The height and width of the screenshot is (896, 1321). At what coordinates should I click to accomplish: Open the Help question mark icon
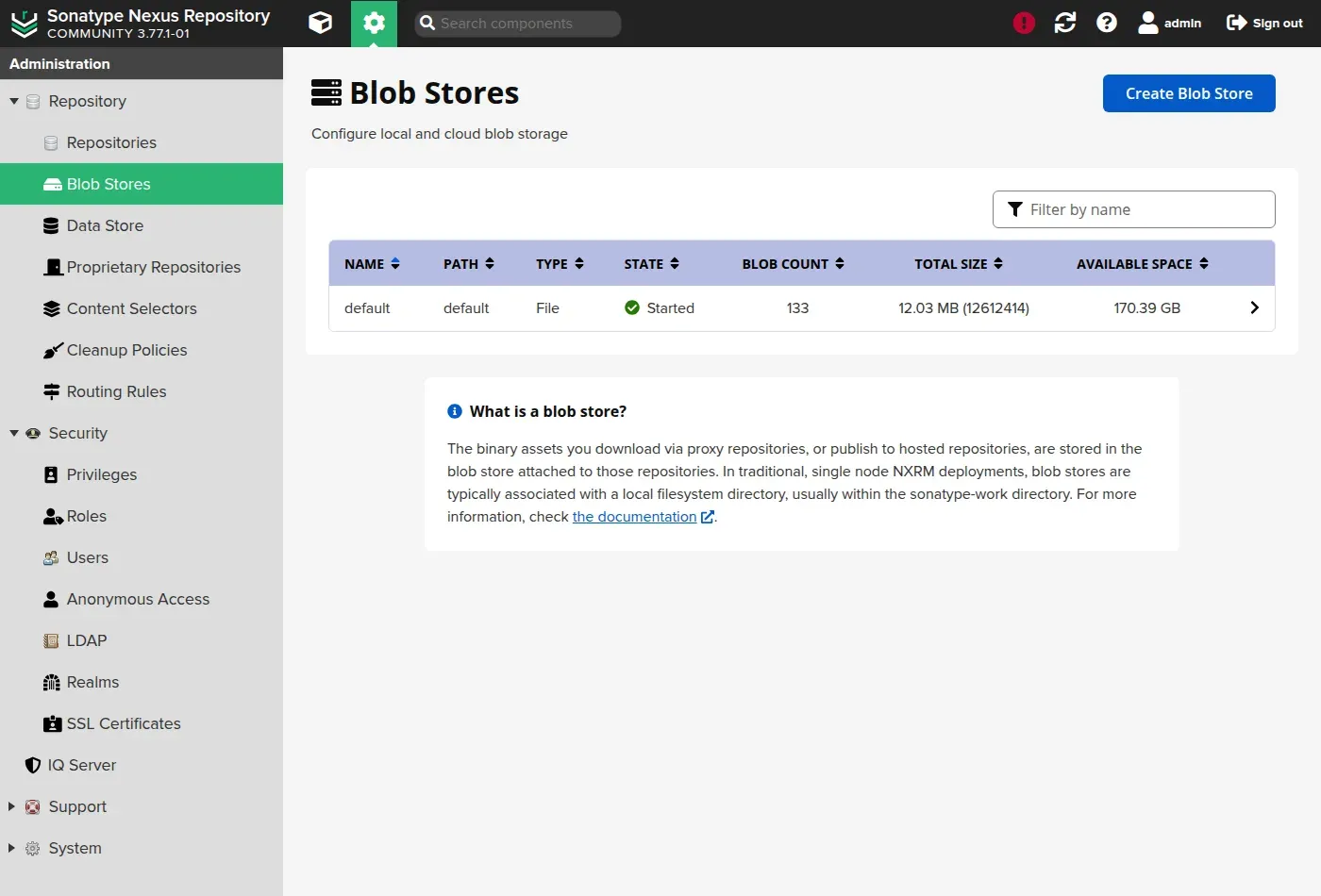click(x=1107, y=23)
